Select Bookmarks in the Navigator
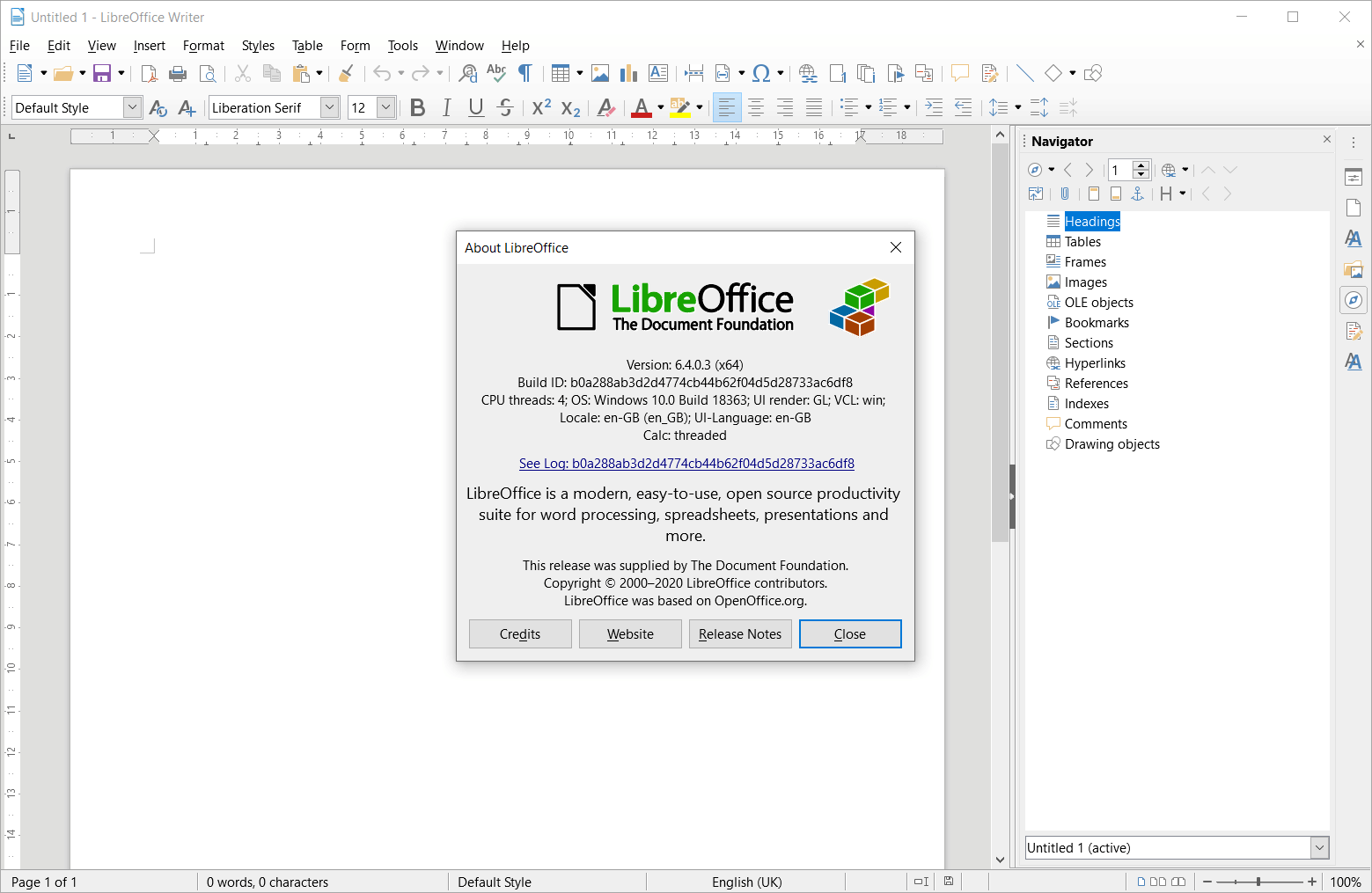The image size is (1372, 893). [x=1097, y=323]
